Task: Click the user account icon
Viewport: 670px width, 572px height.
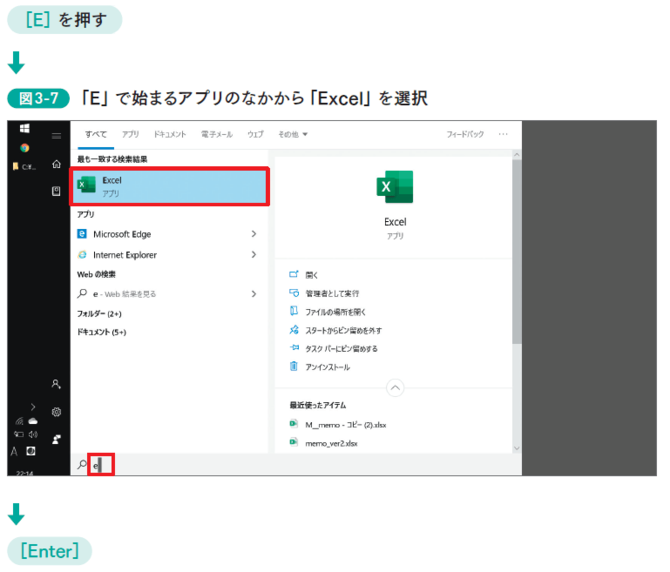Action: point(56,384)
